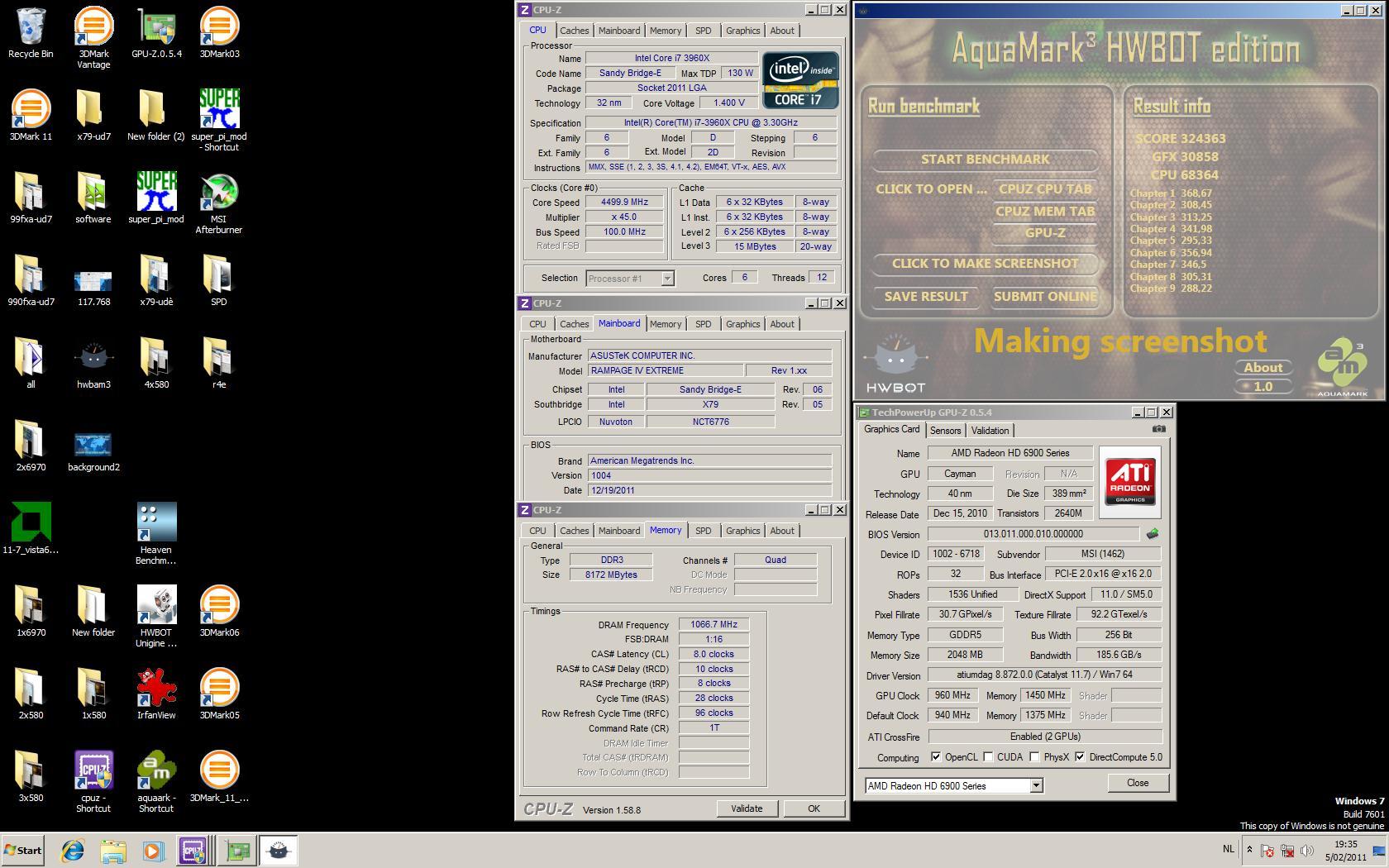Viewport: 1389px width, 868px height.
Task: Launch 3DMark06 shortcut
Action: (219, 612)
